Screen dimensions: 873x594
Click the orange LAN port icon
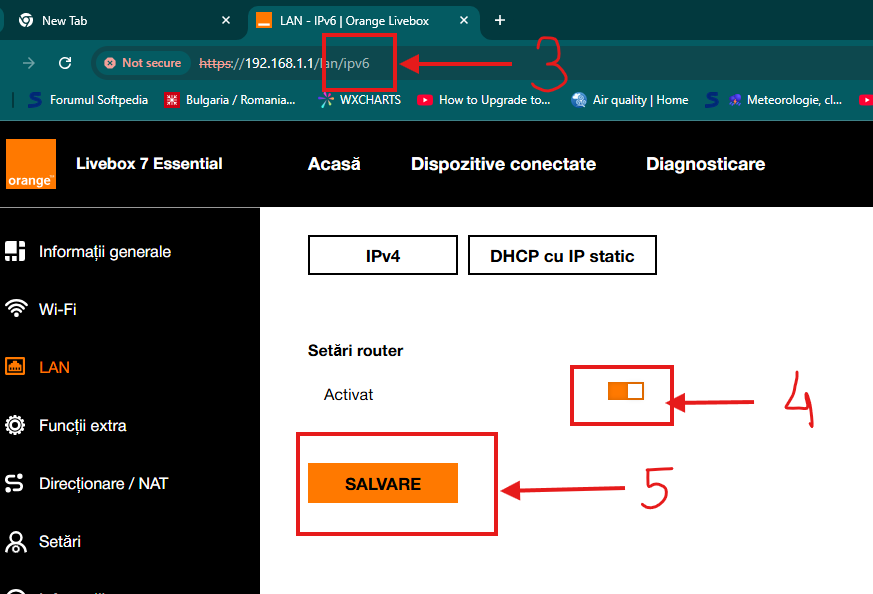15,367
